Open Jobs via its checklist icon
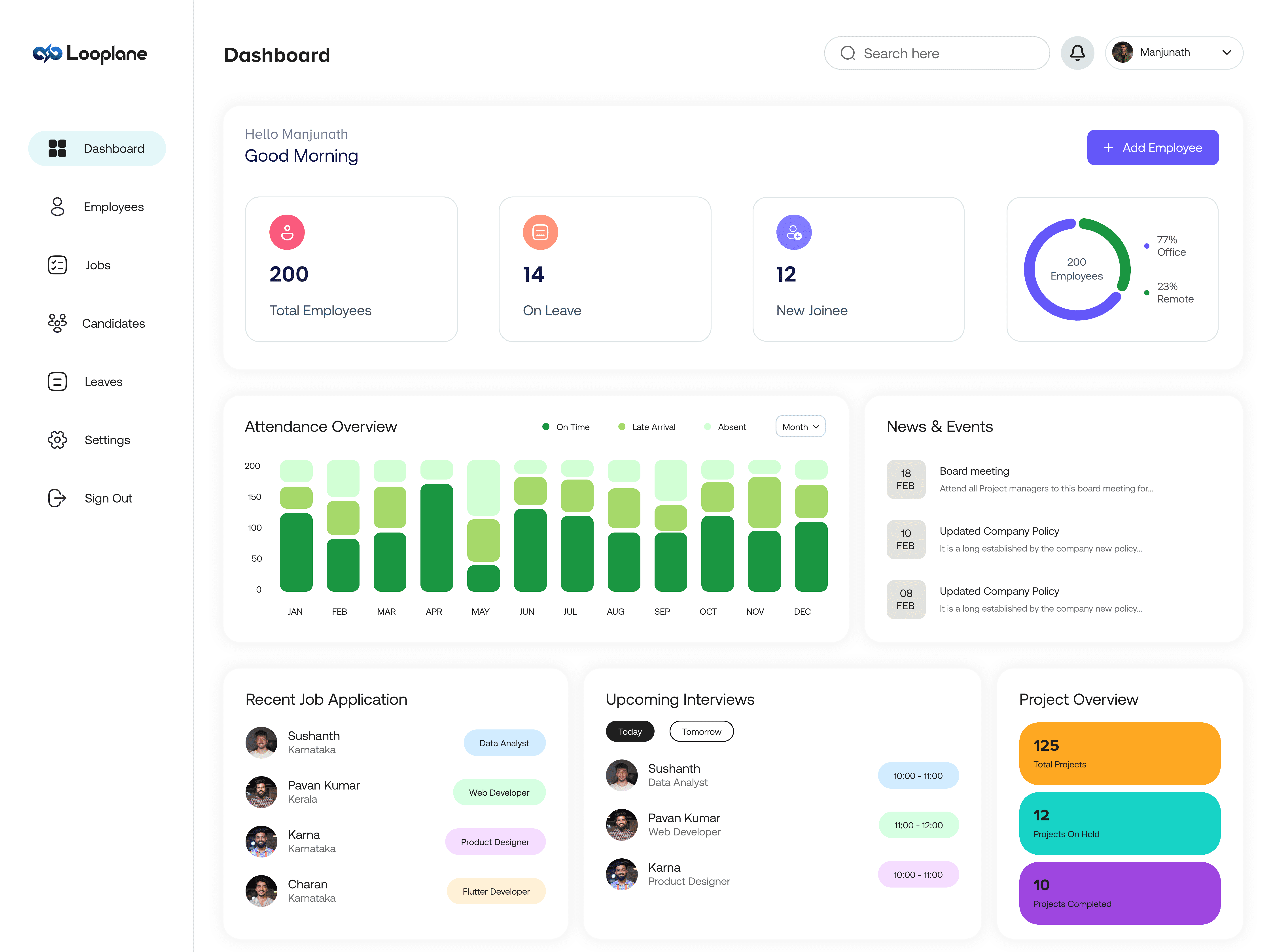The height and width of the screenshot is (952, 1272). (57, 265)
